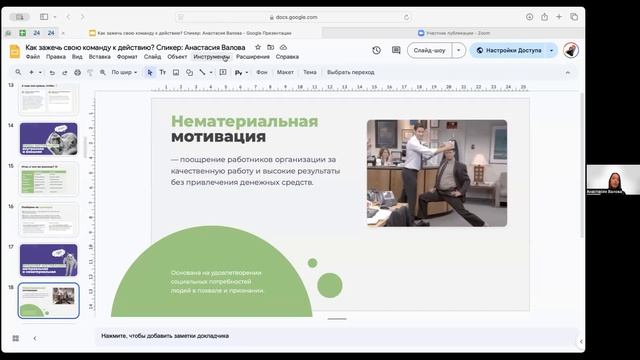Select slide 17 thumbnail in filmstrip
The width and height of the screenshot is (640, 360).
tap(49, 260)
